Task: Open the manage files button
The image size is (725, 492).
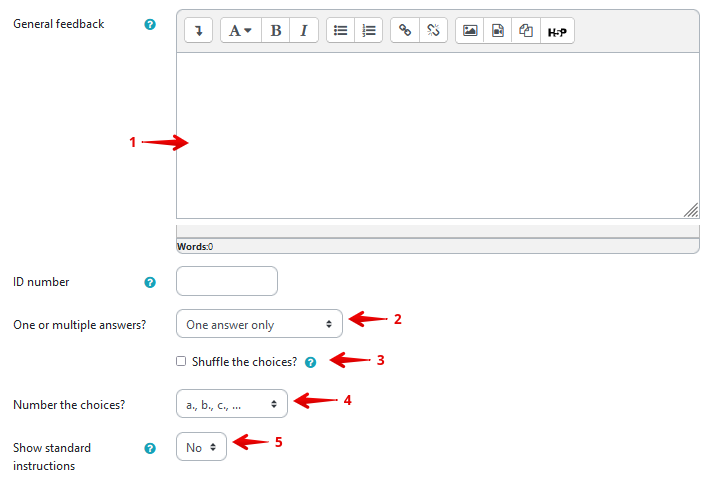Action: click(526, 31)
